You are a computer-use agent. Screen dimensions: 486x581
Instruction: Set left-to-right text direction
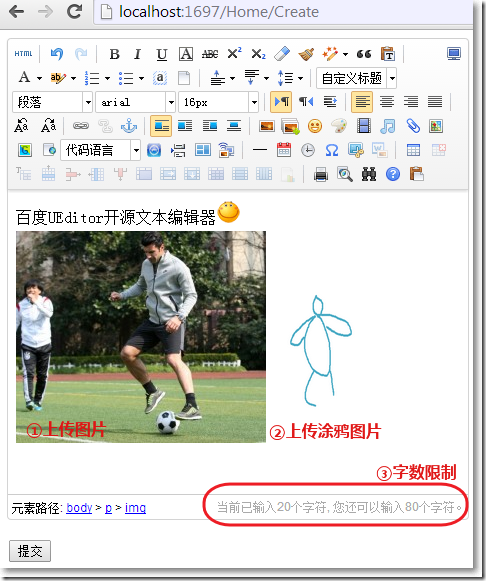coord(281,102)
